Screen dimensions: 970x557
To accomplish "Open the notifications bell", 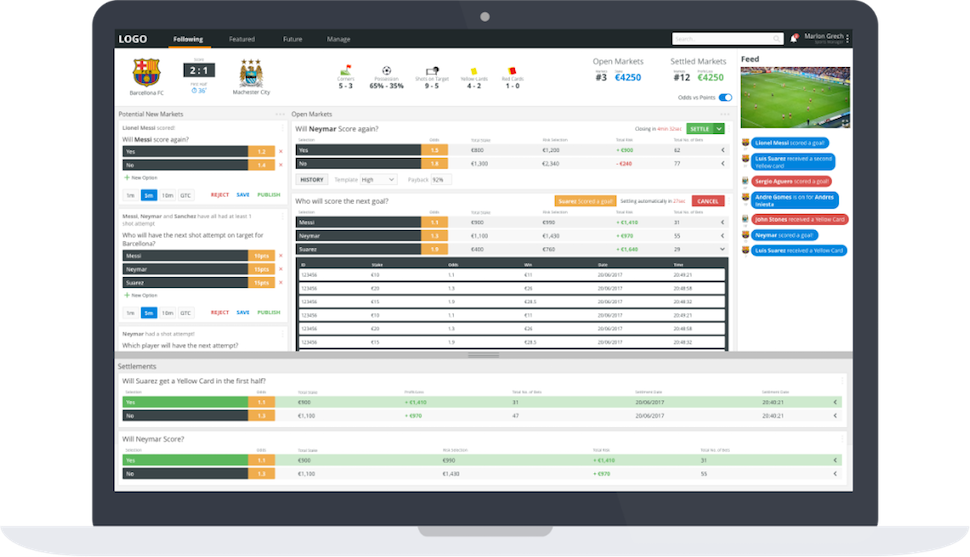I will click(x=794, y=38).
